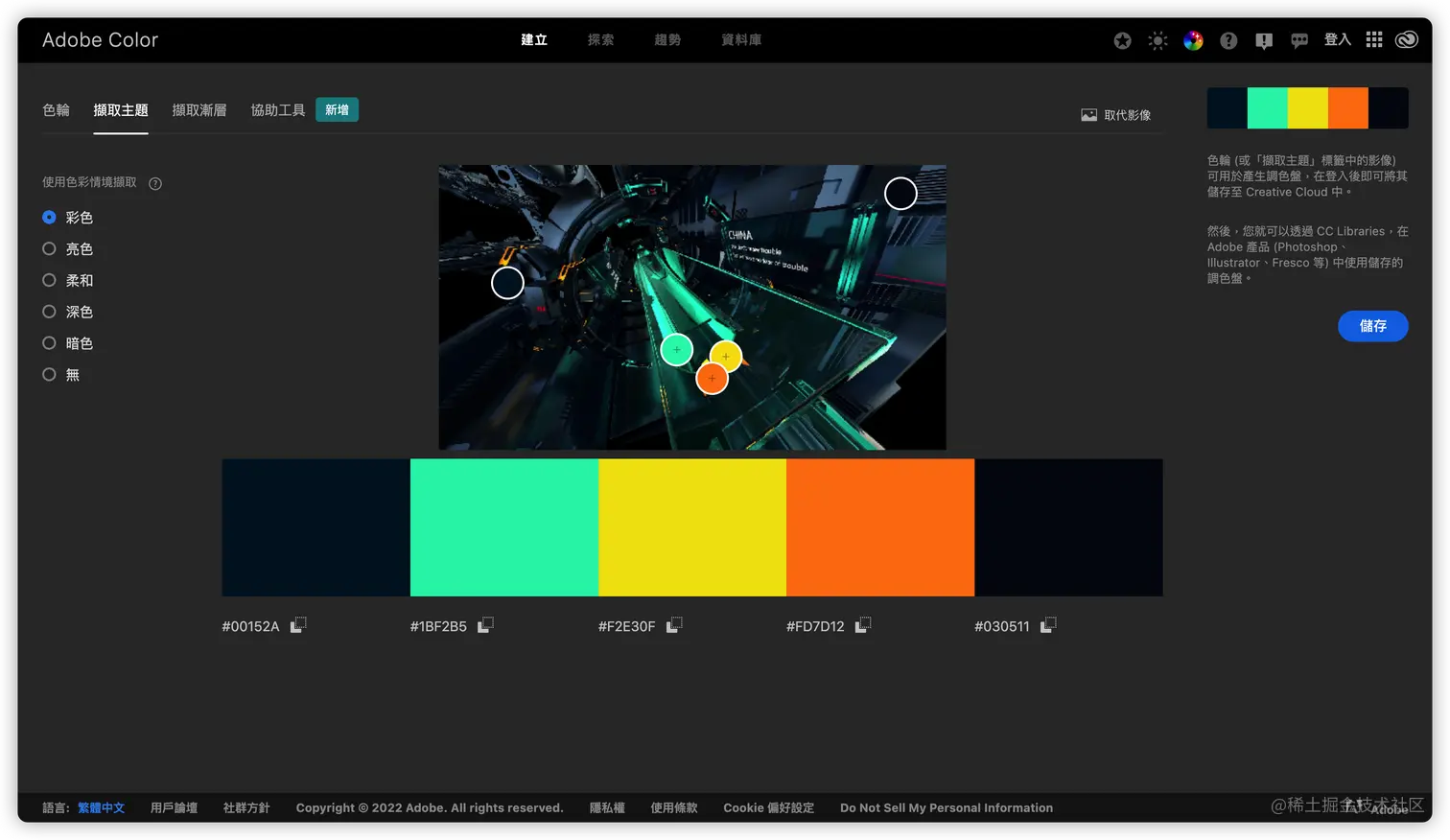
Task: Select the 彩色 radio button
Action: pos(49,218)
